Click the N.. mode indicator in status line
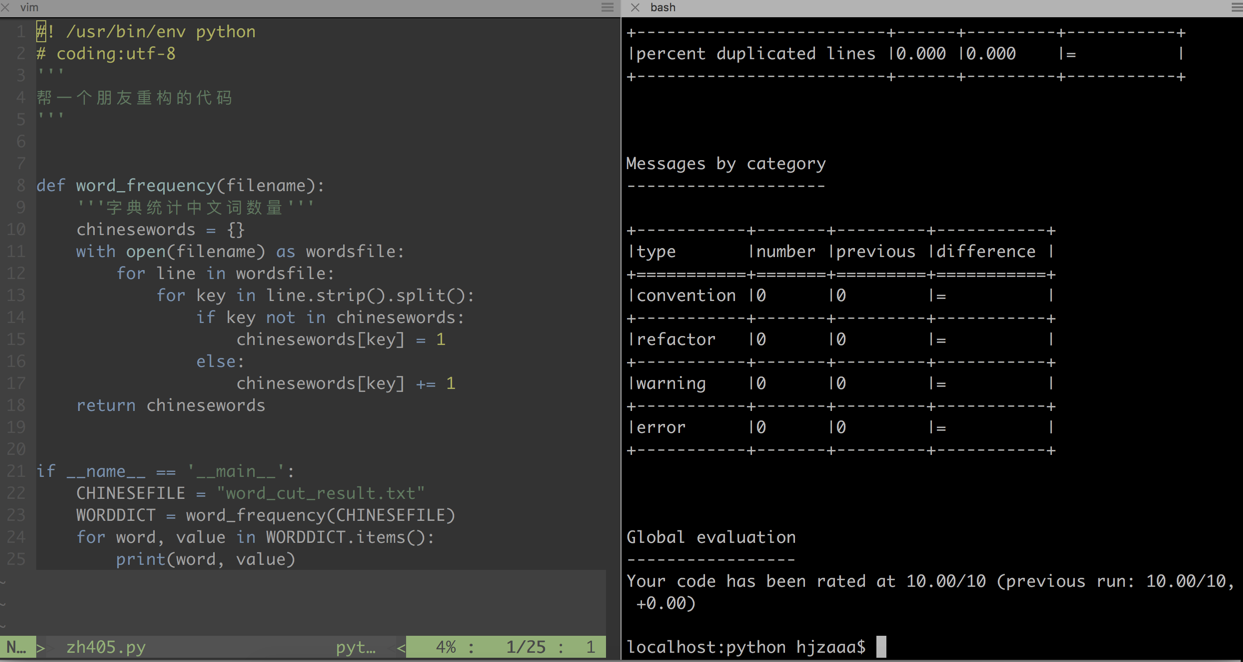Screen dimensions: 1243x662 16,647
